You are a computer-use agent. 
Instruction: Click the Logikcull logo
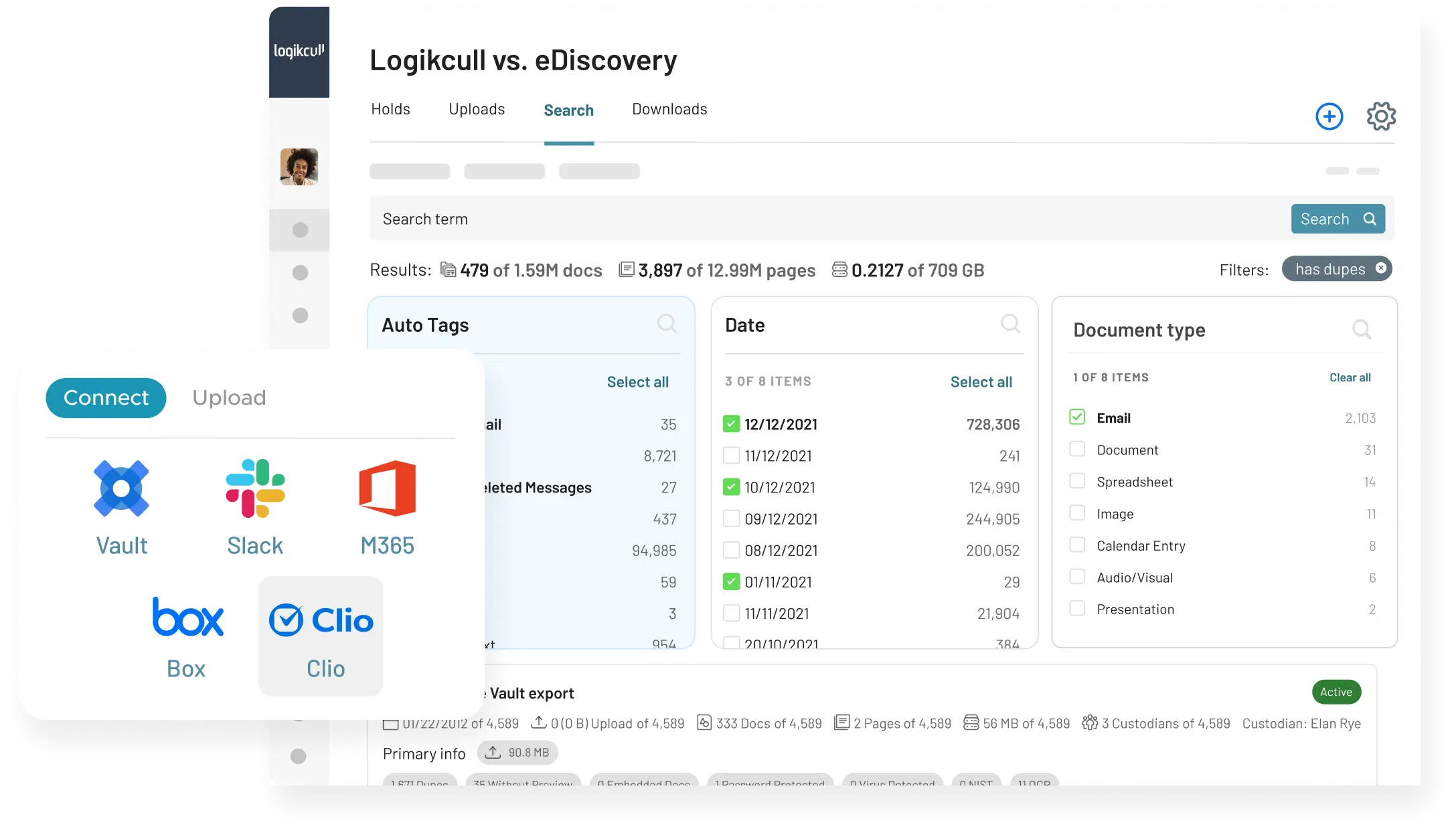(299, 50)
